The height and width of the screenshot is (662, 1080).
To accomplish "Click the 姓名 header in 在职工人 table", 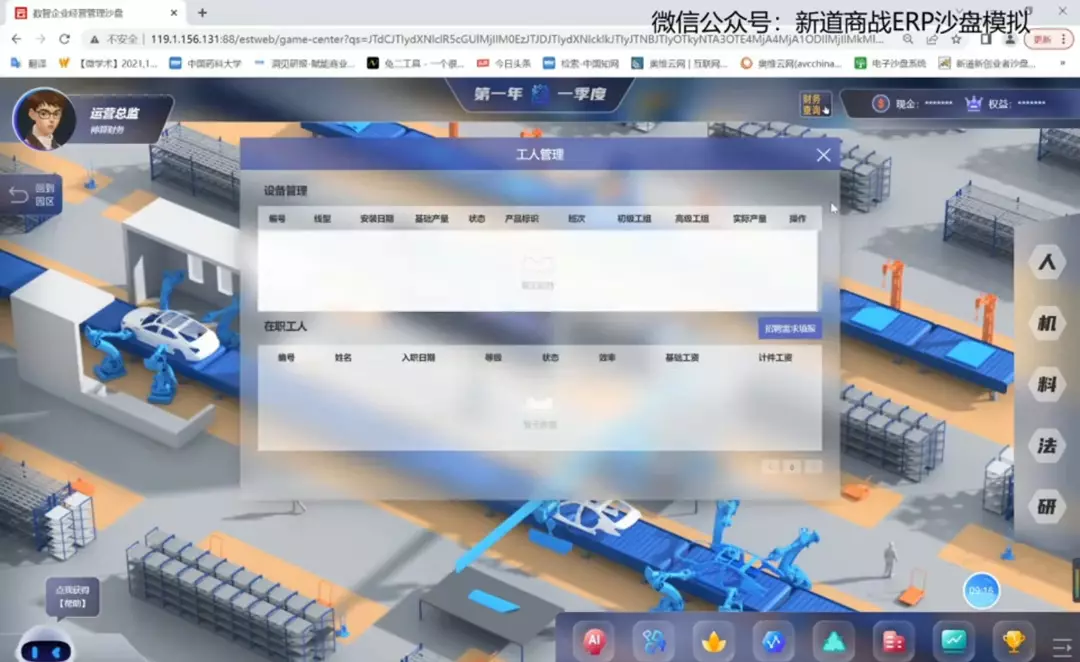I will (343, 358).
